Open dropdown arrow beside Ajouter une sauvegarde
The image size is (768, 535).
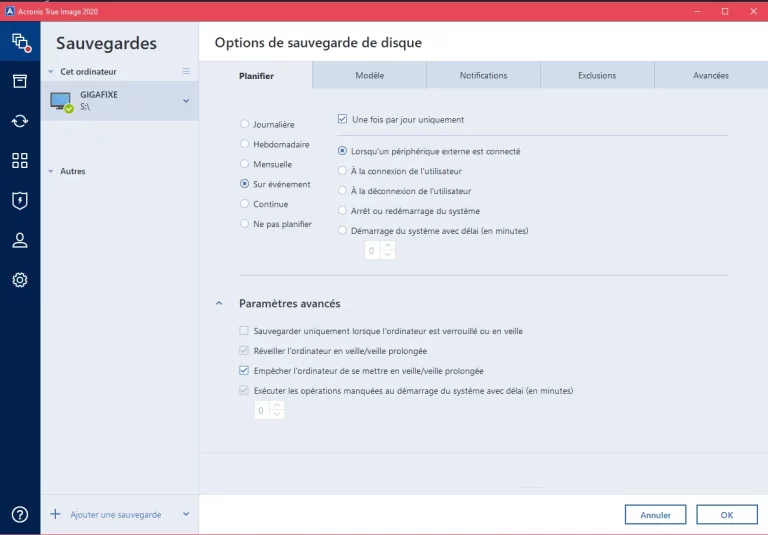(186, 514)
